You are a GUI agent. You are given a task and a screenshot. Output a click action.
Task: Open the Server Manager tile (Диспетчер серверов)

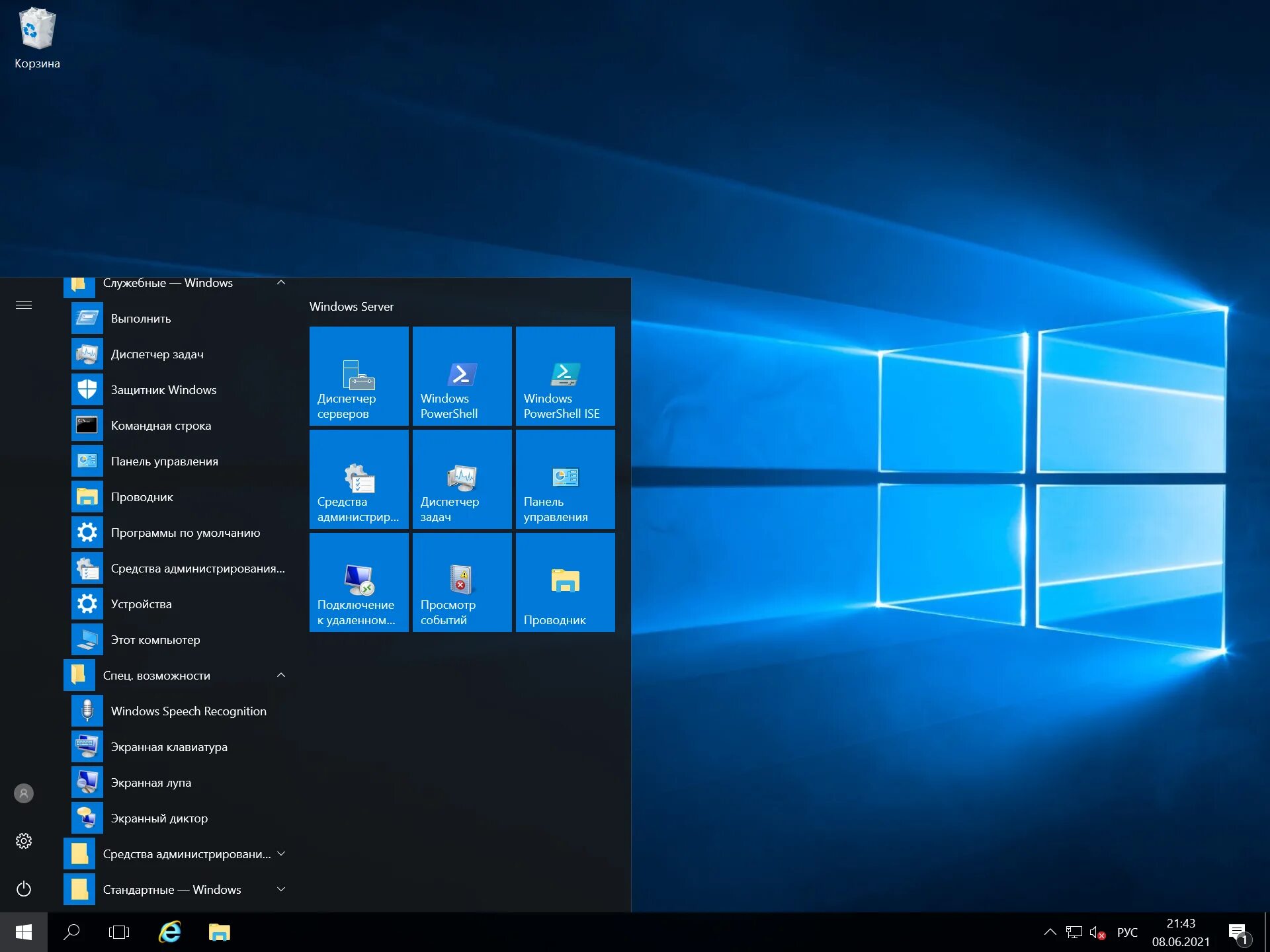point(359,376)
